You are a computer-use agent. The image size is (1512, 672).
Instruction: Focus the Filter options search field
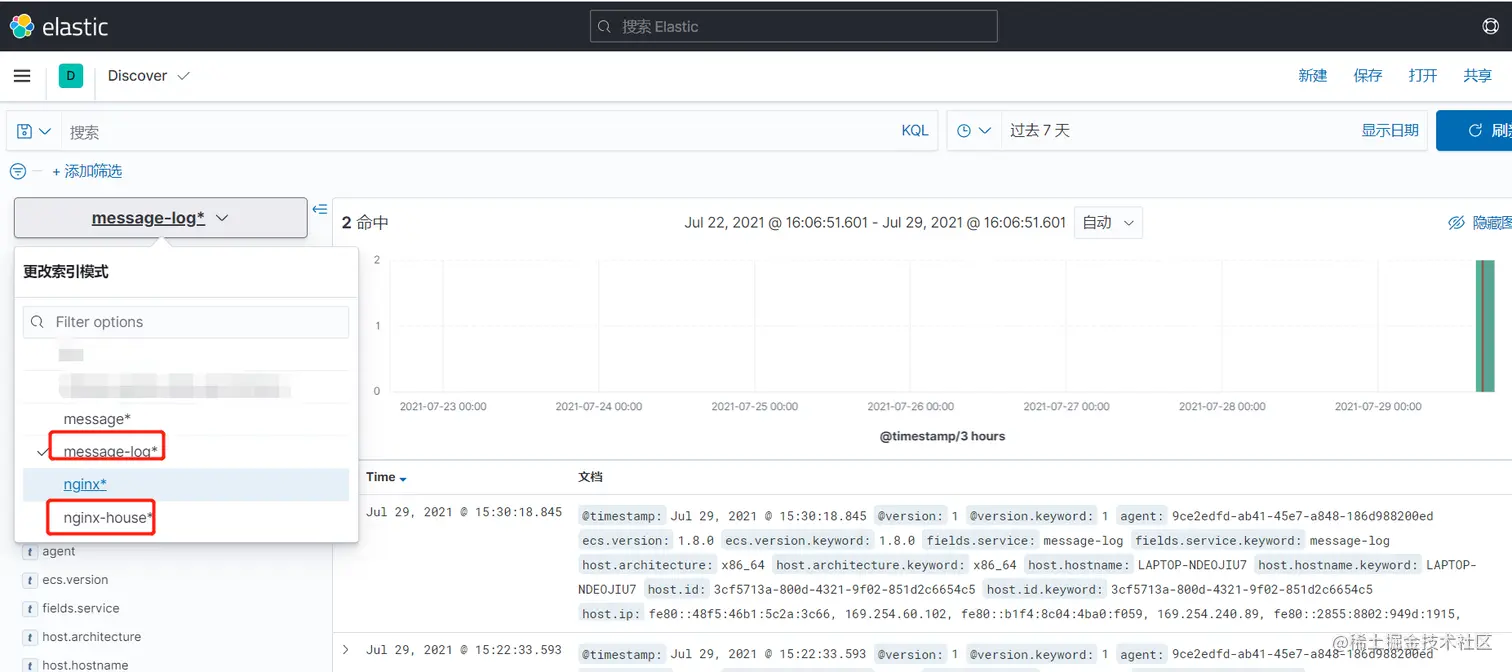(186, 322)
